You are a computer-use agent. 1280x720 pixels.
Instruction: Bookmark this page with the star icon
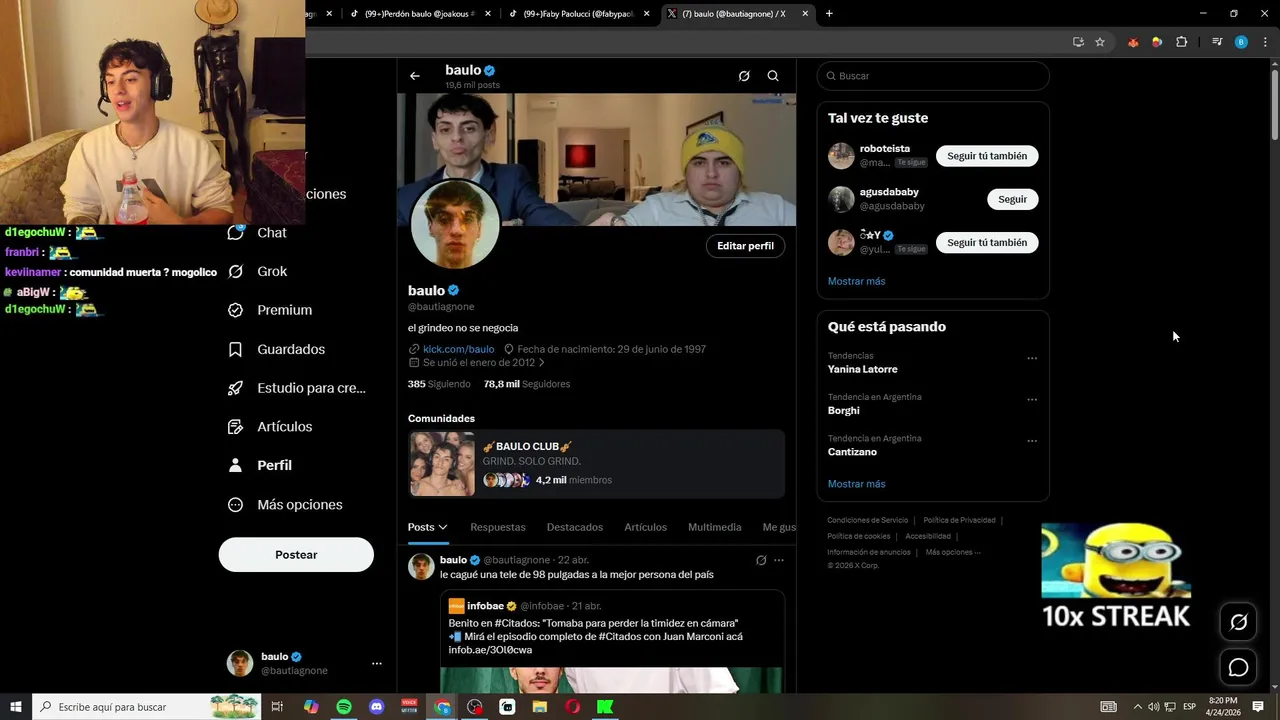1100,42
